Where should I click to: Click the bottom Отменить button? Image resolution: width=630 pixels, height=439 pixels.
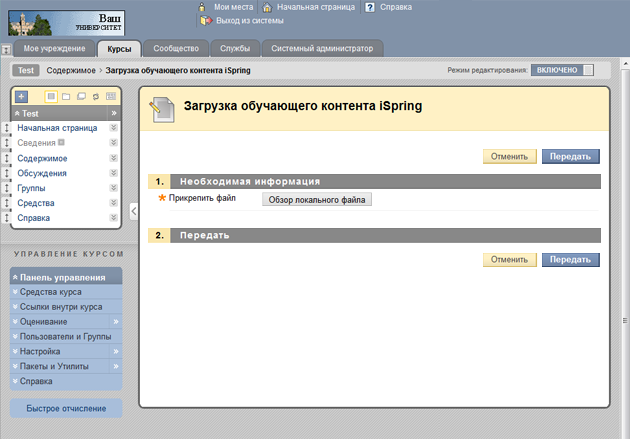(509, 260)
